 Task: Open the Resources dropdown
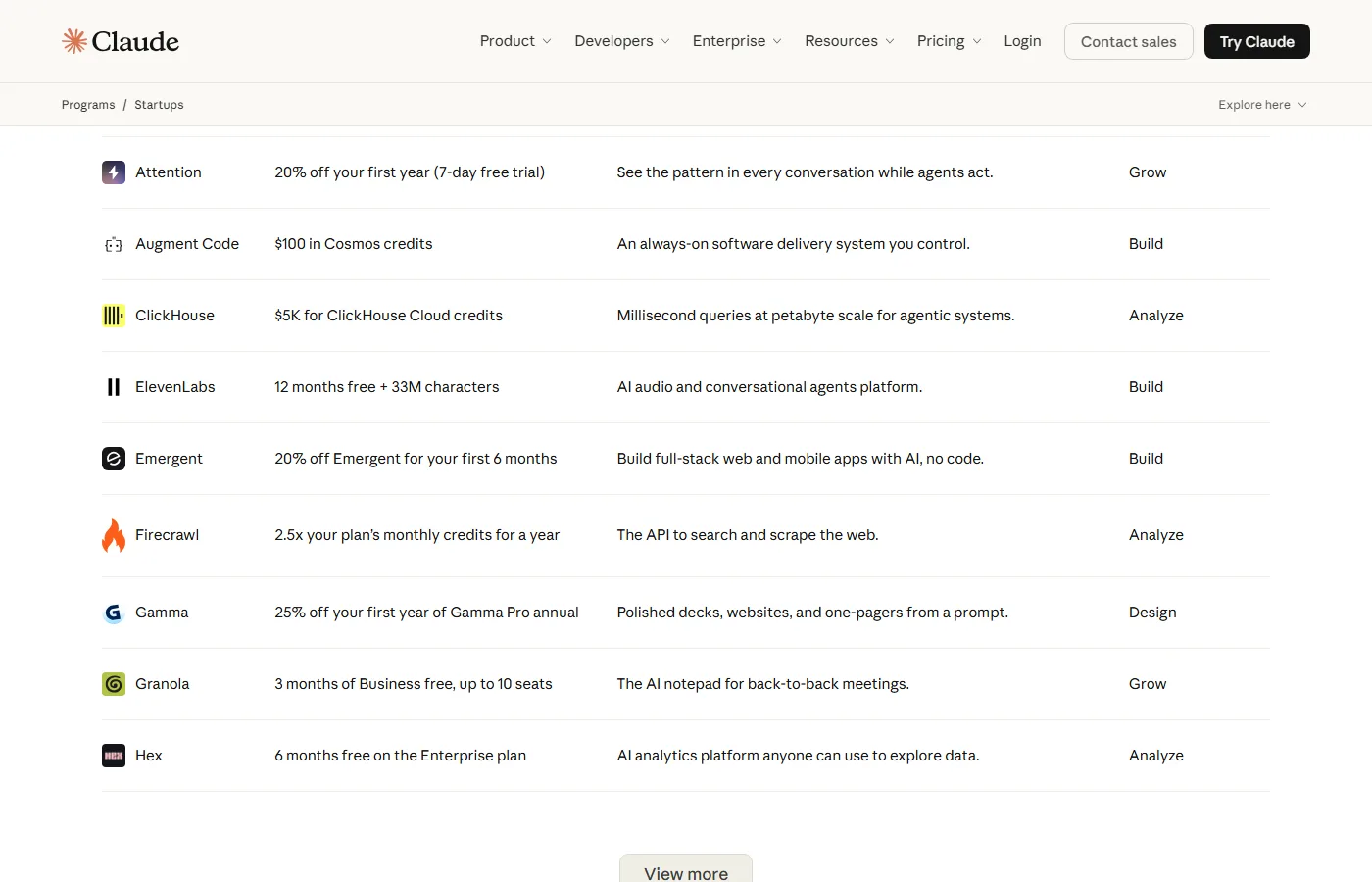(850, 41)
